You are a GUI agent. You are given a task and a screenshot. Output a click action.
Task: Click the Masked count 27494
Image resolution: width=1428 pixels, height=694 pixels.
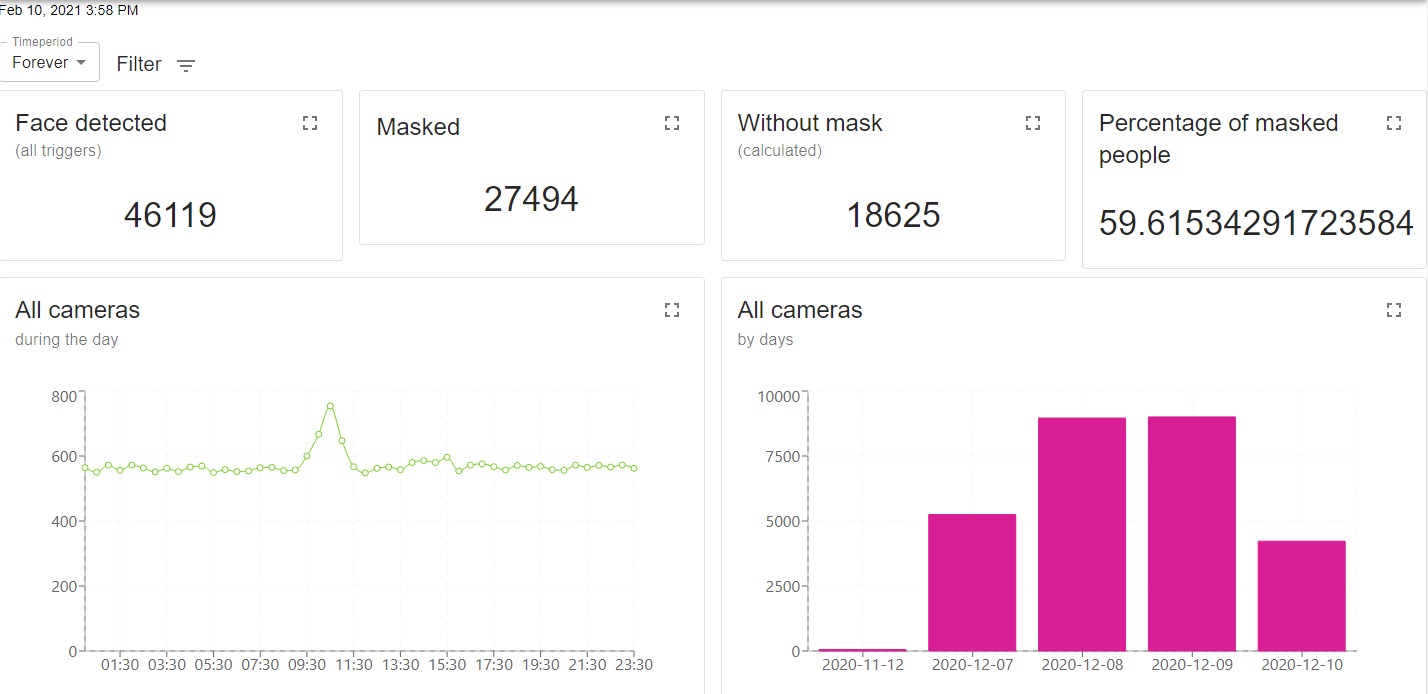(x=531, y=199)
